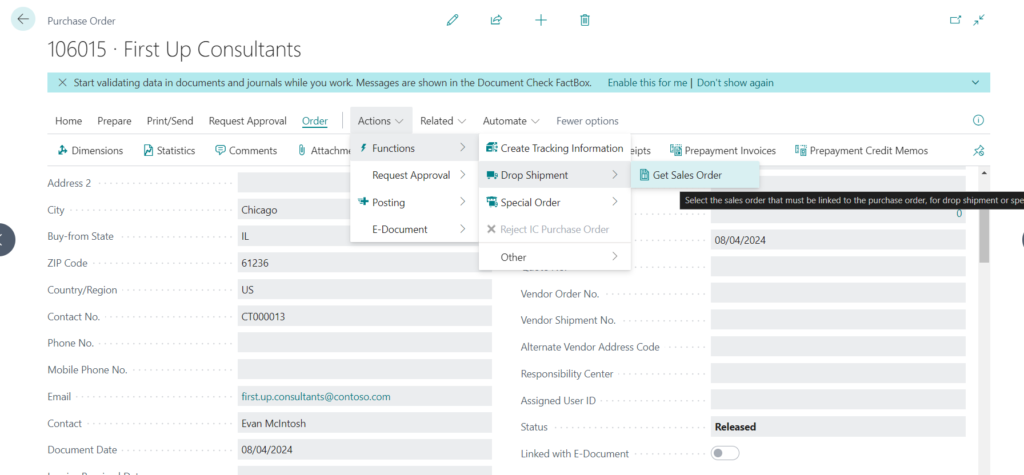Click the collapse page arrows icon

(978, 20)
